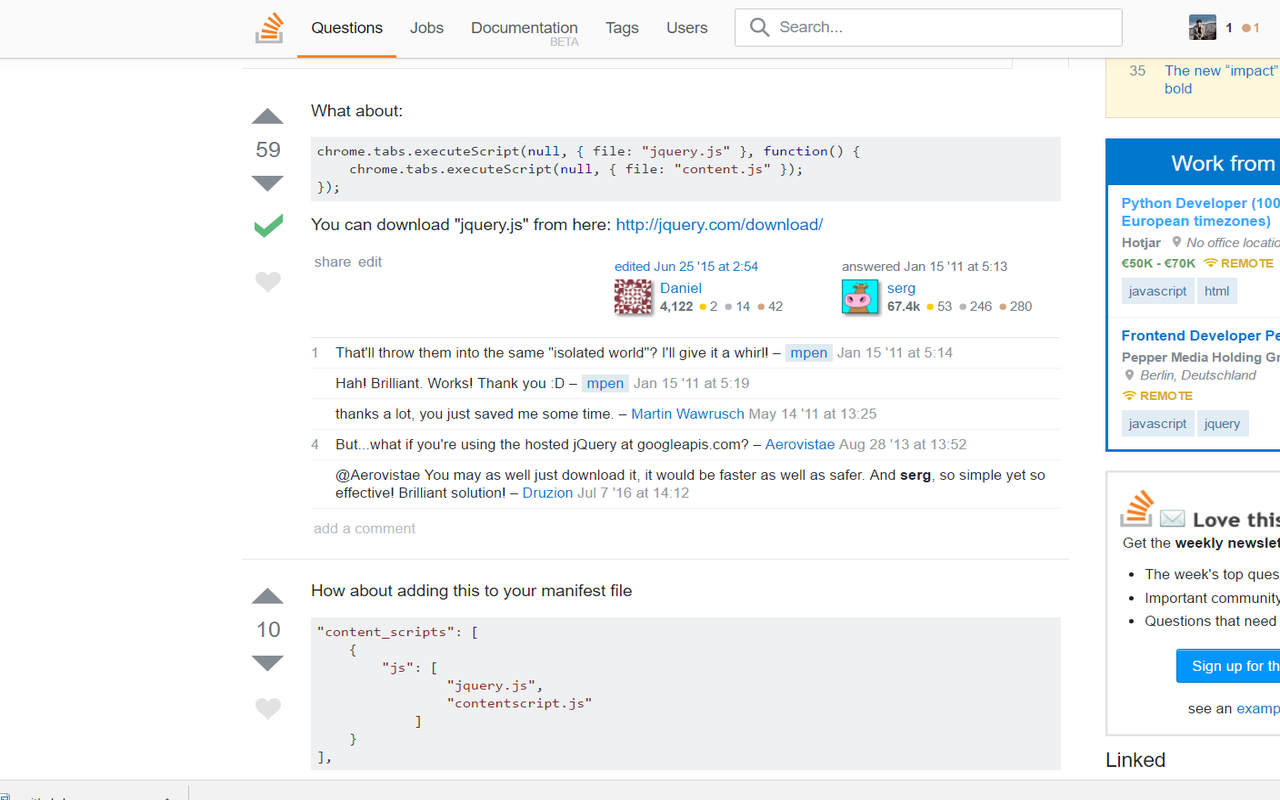Screen dimensions: 1280x800
Task: Click 'answered Jan 15 '11 at 5:13' timestamp
Action: click(x=924, y=267)
